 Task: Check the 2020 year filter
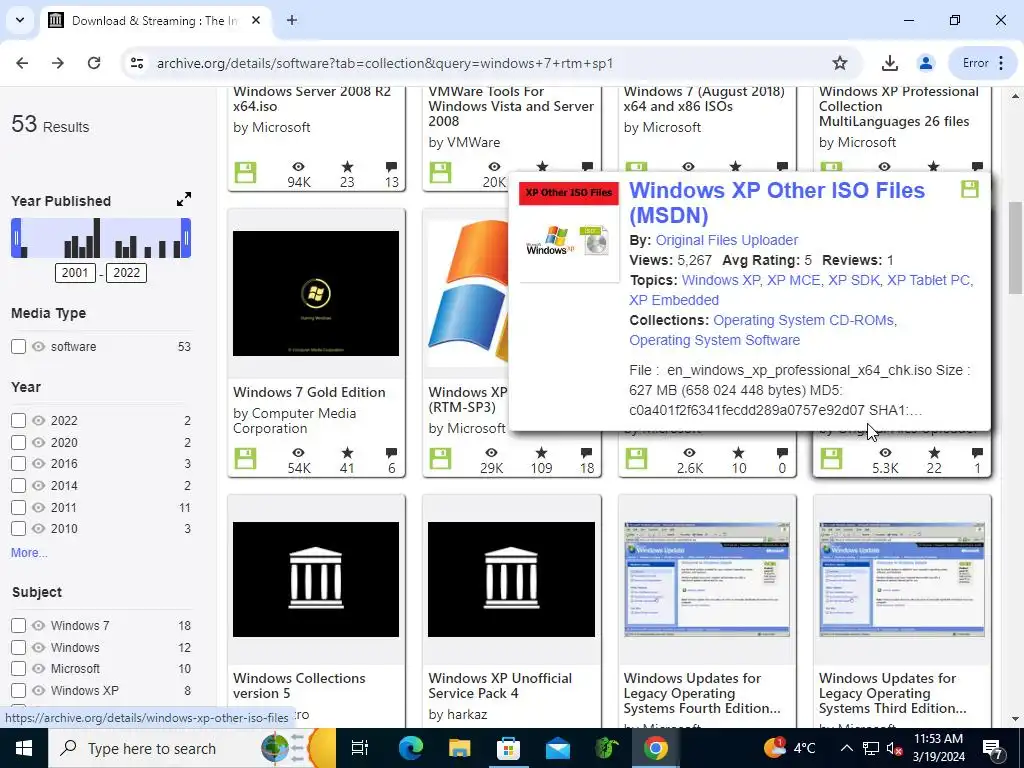coord(18,443)
